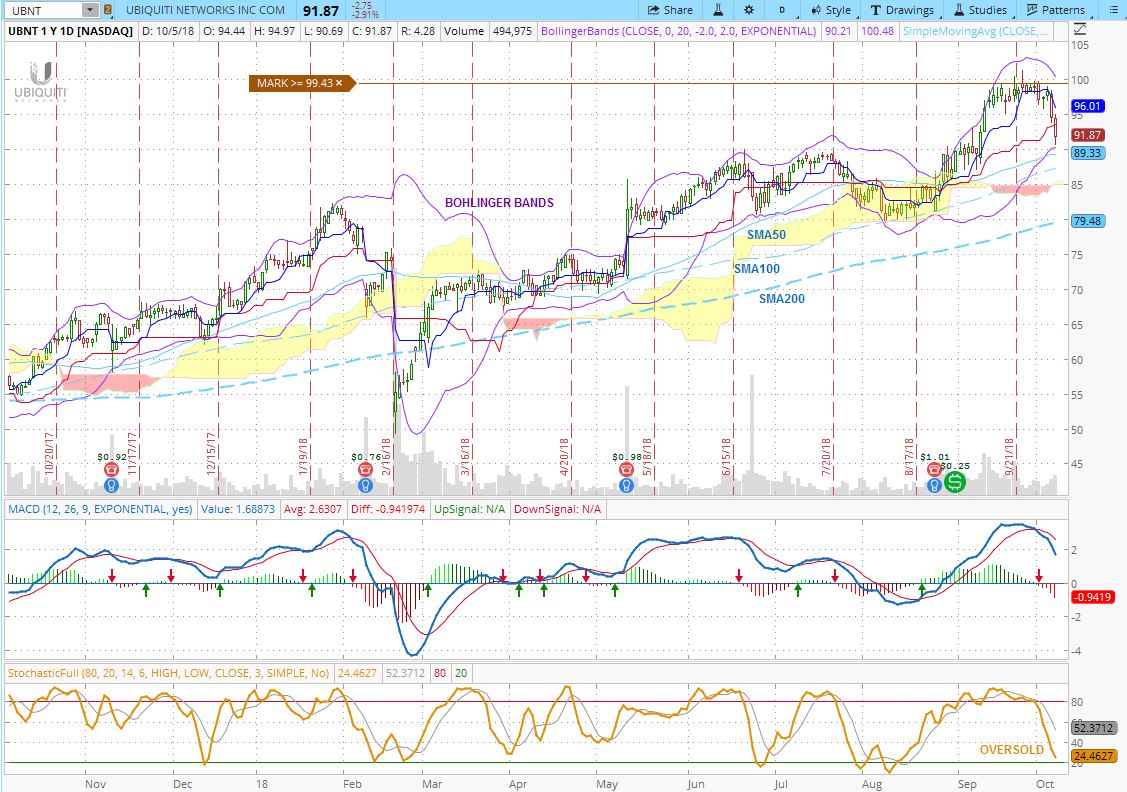The image size is (1127, 792).
Task: Click the blue lightbulb icon below $0.98 earnings
Action: 626,485
